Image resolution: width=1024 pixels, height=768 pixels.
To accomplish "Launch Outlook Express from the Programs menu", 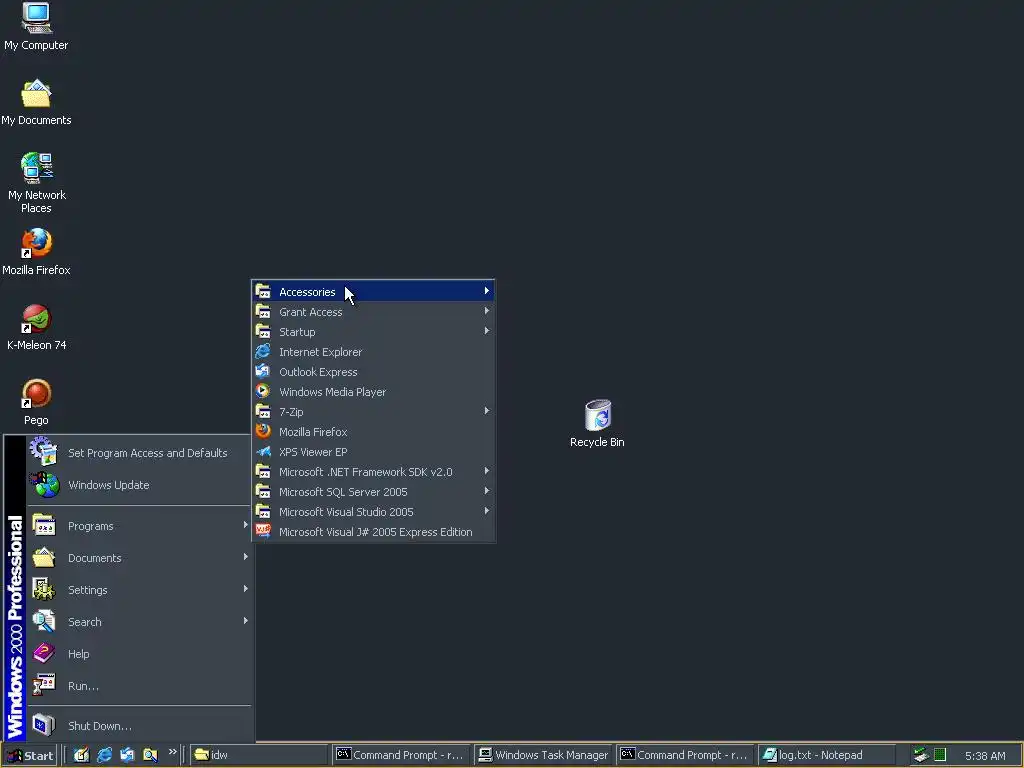I will 373,372.
